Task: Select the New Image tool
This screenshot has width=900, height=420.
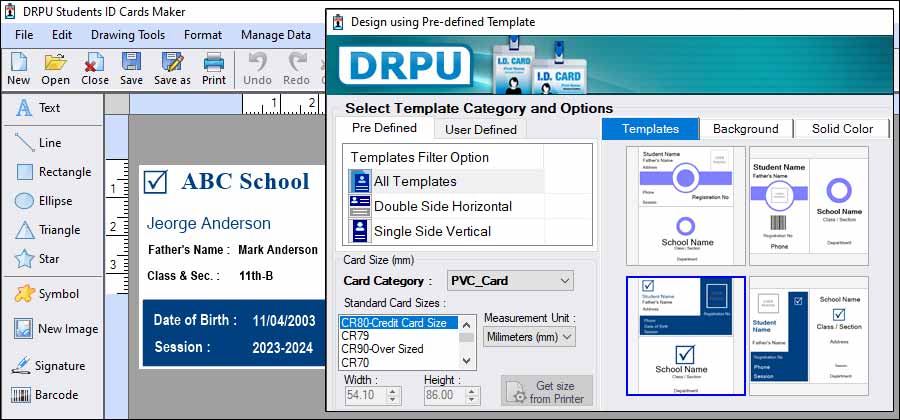Action: point(56,329)
